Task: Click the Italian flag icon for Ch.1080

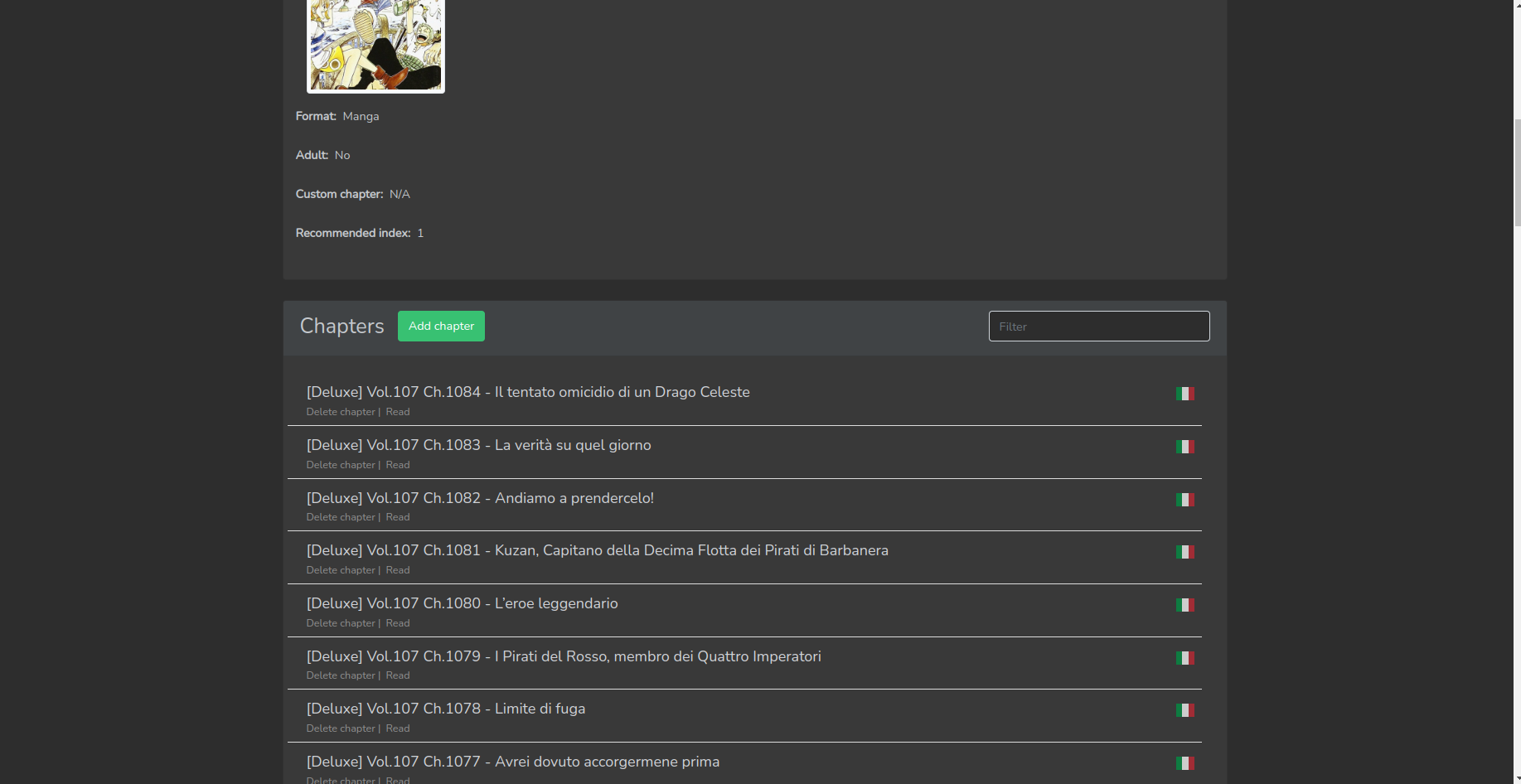Action: [x=1184, y=605]
